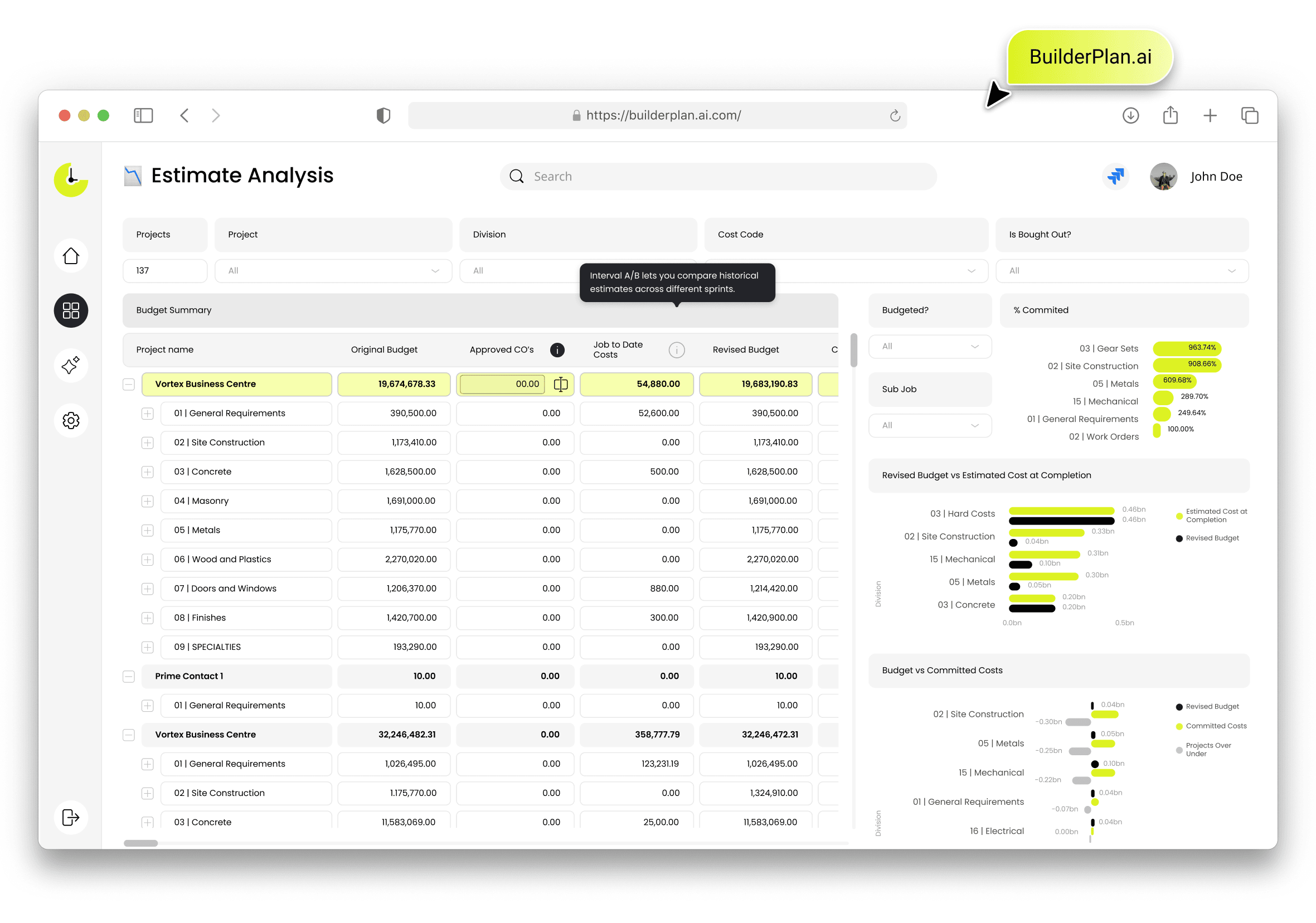Select the dashboard grid icon in sidebar
The image size is (1316, 923).
coord(71,310)
